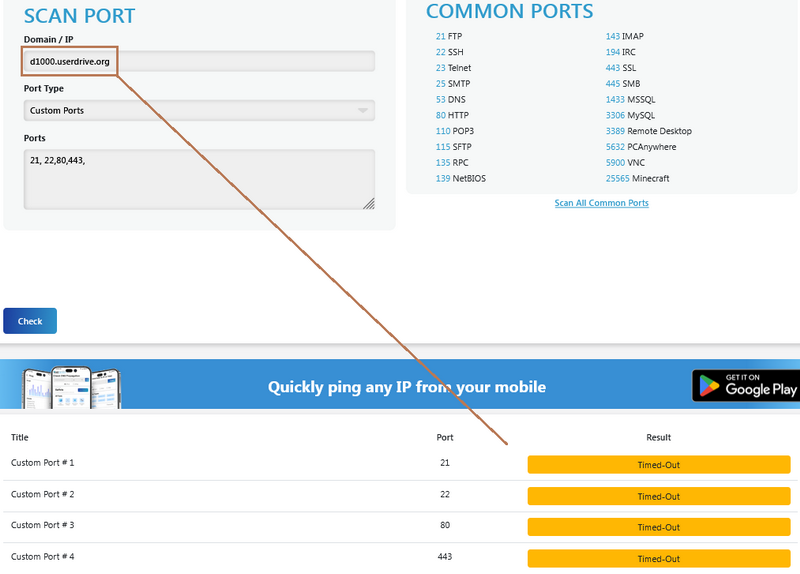Click the Ports textarea
Viewport: 800px width, 574px height.
(199, 180)
